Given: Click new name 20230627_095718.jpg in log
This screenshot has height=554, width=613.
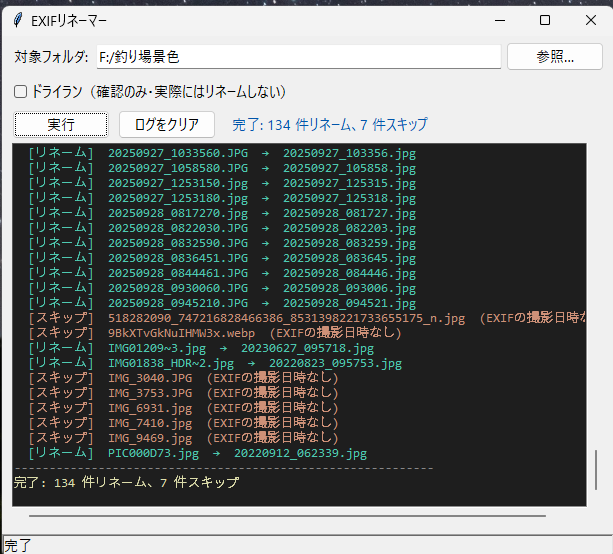Looking at the screenshot, I should click(x=308, y=349).
